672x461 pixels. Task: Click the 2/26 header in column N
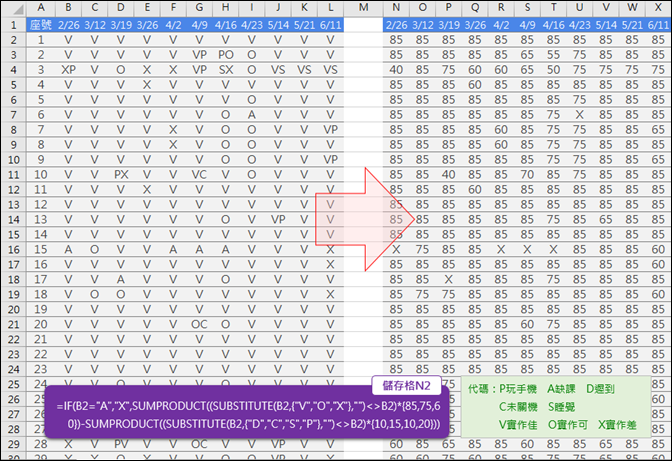[396, 25]
